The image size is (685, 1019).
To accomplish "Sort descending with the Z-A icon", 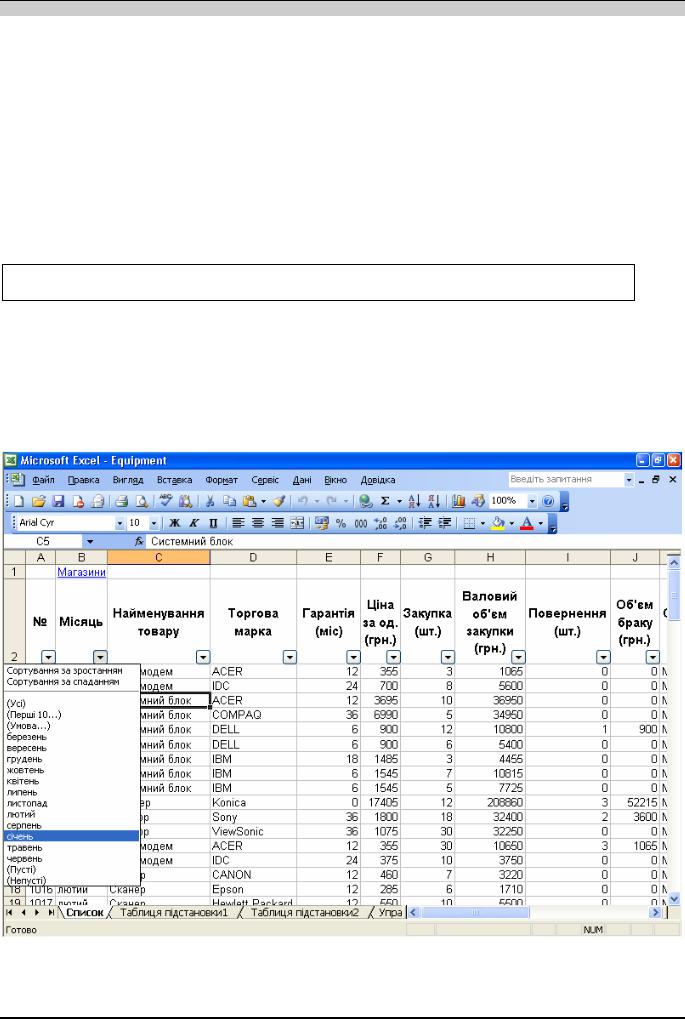I will tap(434, 501).
